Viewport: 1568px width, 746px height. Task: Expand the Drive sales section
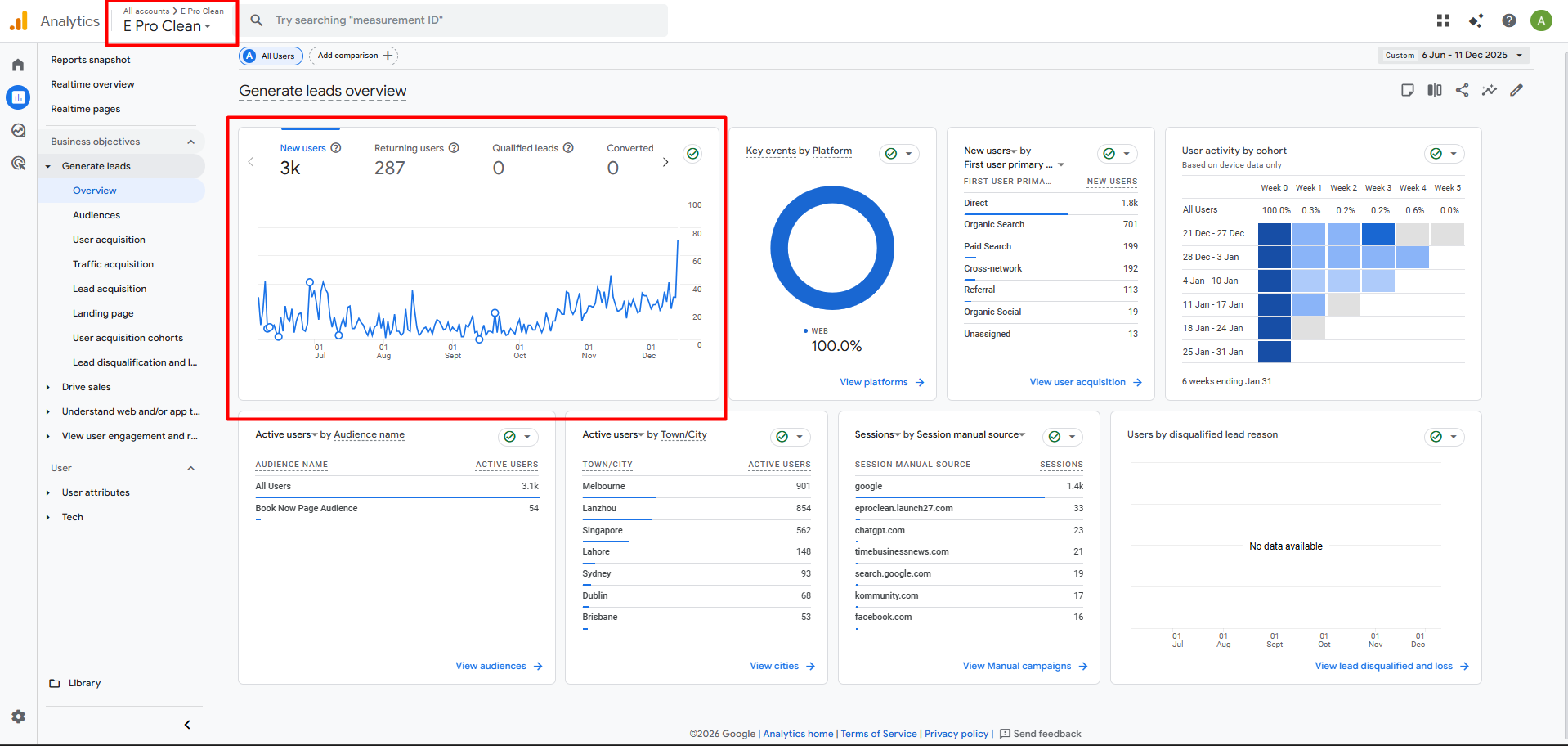tap(87, 387)
